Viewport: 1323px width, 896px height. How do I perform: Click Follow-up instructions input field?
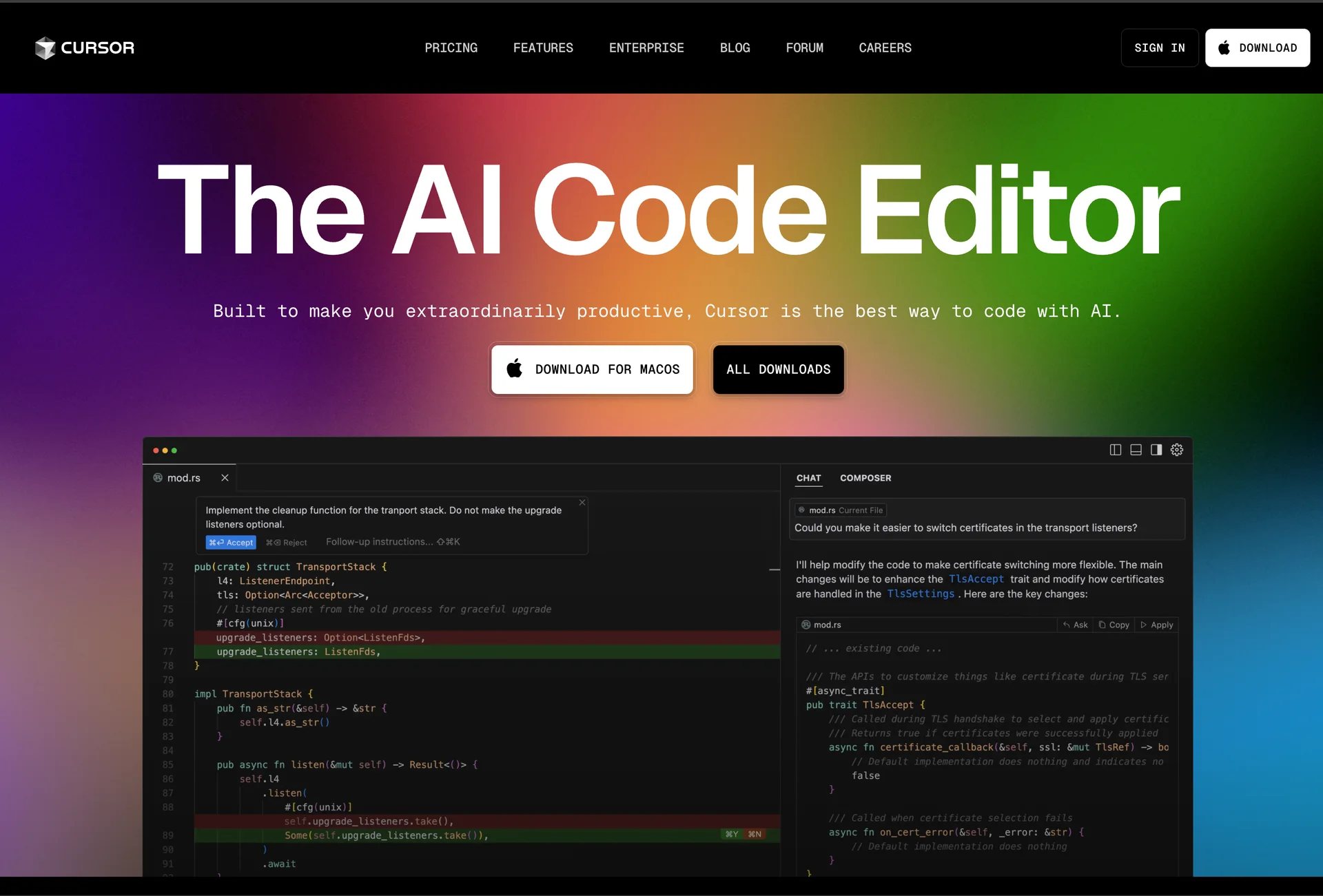pos(393,542)
